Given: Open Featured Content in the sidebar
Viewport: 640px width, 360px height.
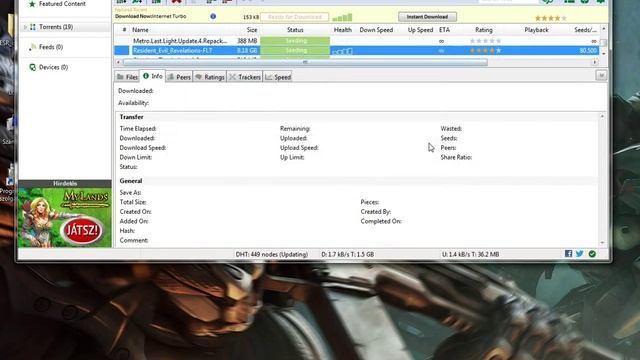Looking at the screenshot, I should pyautogui.click(x=57, y=4).
